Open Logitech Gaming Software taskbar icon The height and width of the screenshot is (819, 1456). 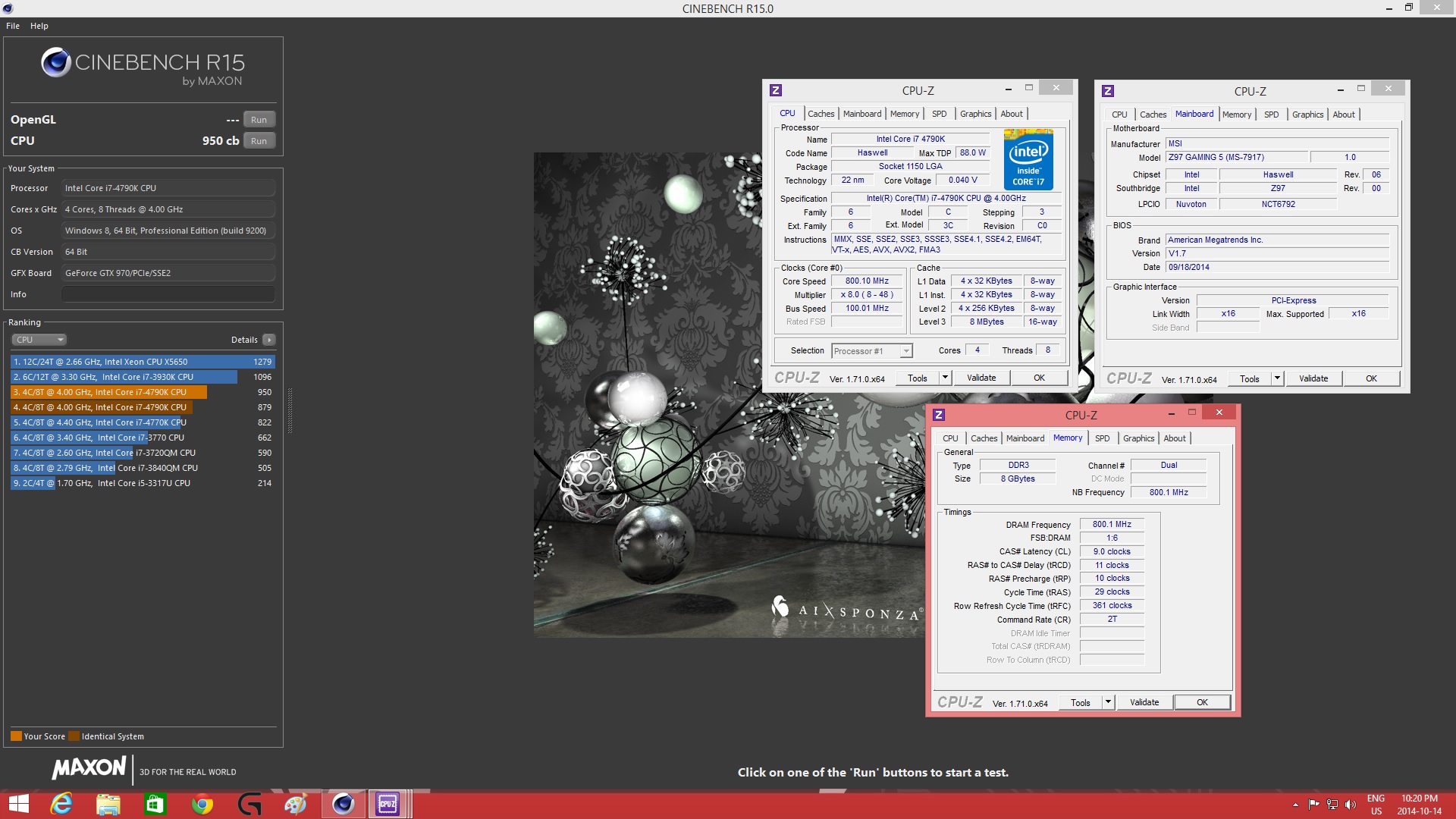(249, 804)
